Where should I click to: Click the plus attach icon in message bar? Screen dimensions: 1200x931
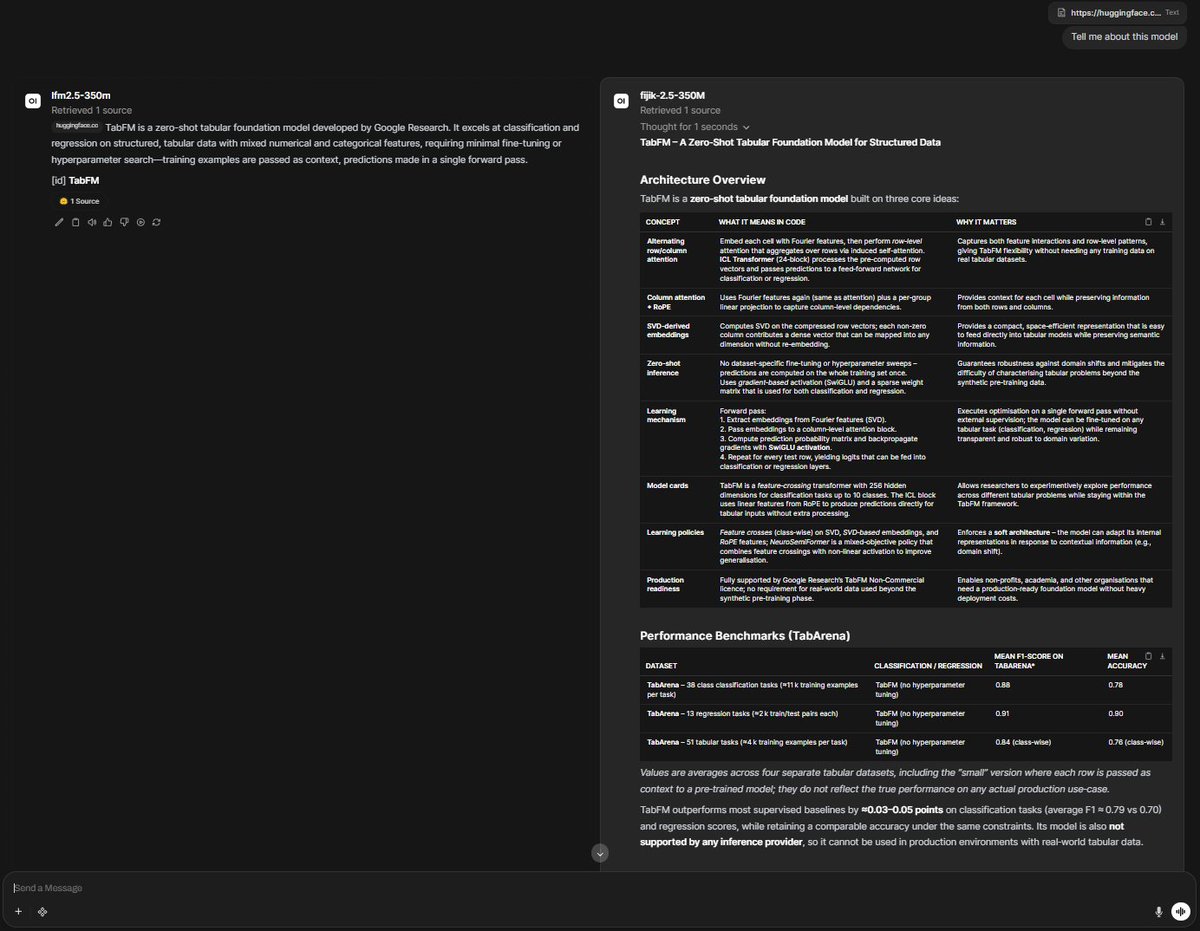18,911
